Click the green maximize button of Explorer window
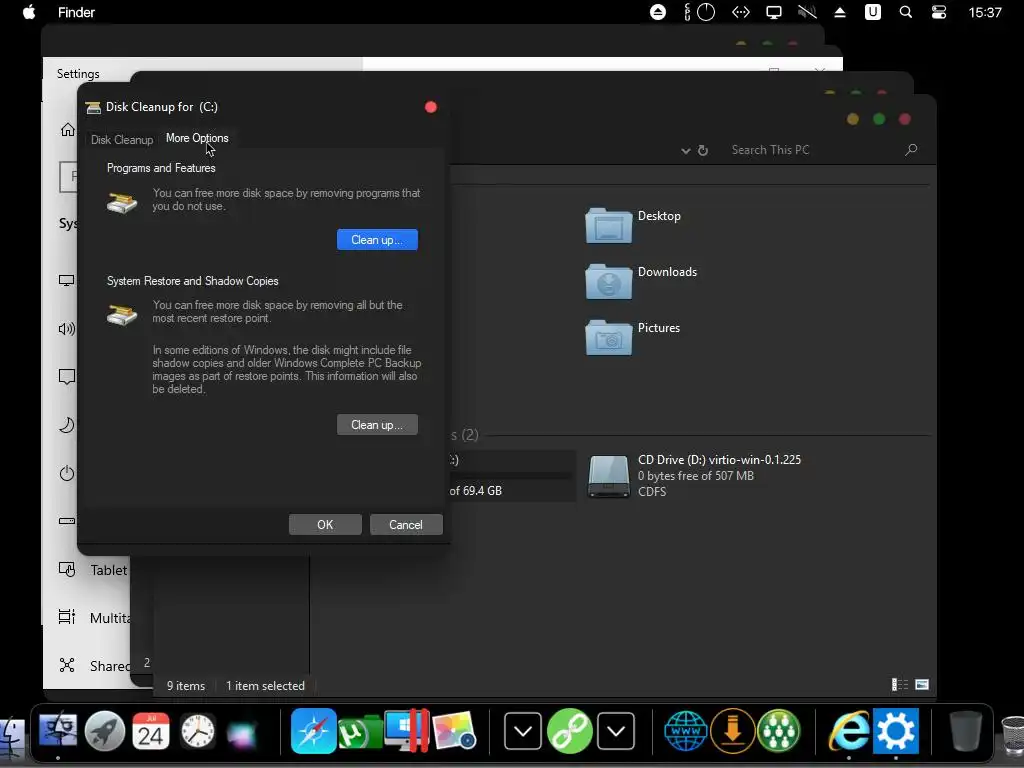Image resolution: width=1024 pixels, height=768 pixels. (879, 119)
